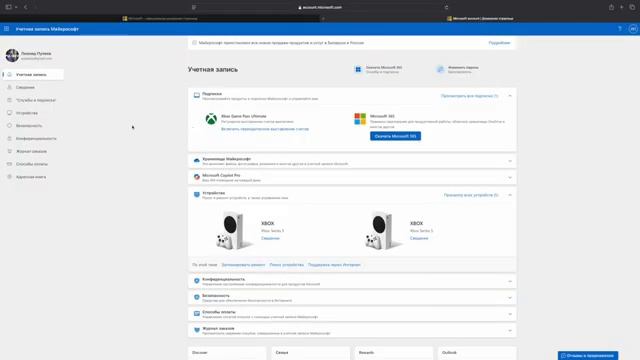Image resolution: width=640 pixels, height=360 pixels.
Task: Click the Скачать Microsoft 365 quick-action tile icon
Action: [x=358, y=69]
